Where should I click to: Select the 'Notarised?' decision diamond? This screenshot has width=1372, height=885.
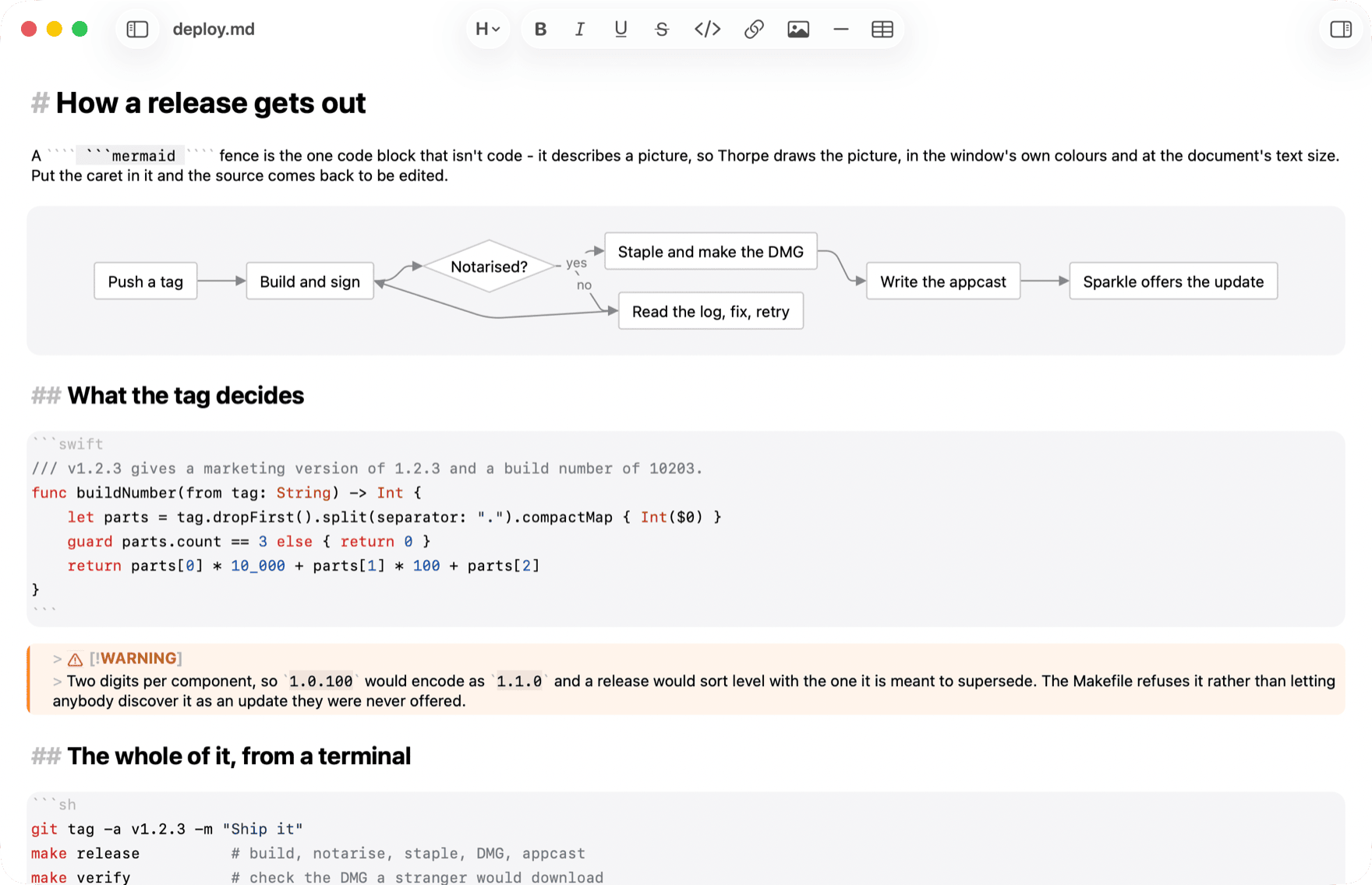[490, 267]
